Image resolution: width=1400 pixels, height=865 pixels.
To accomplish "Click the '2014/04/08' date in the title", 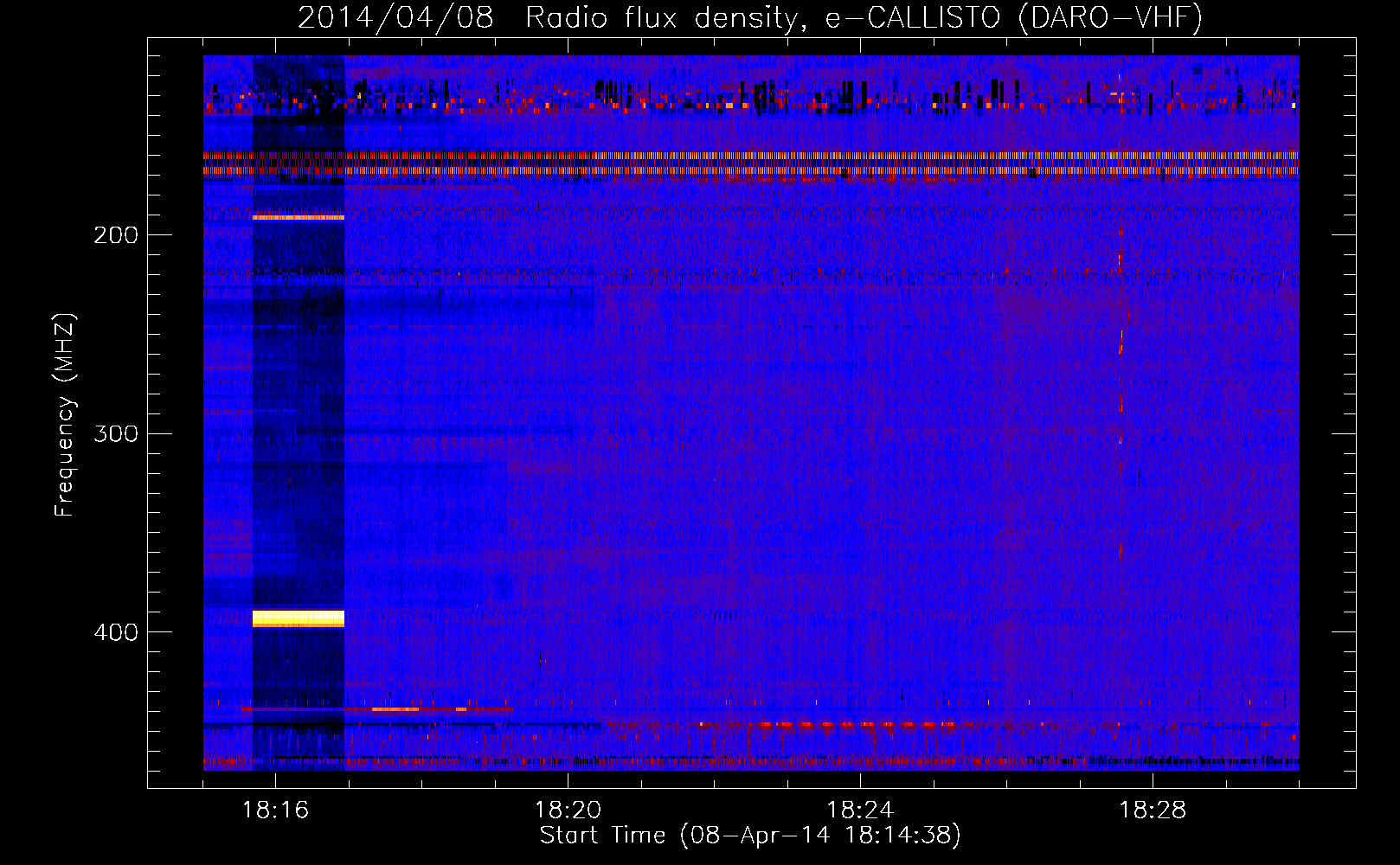I will click(395, 17).
